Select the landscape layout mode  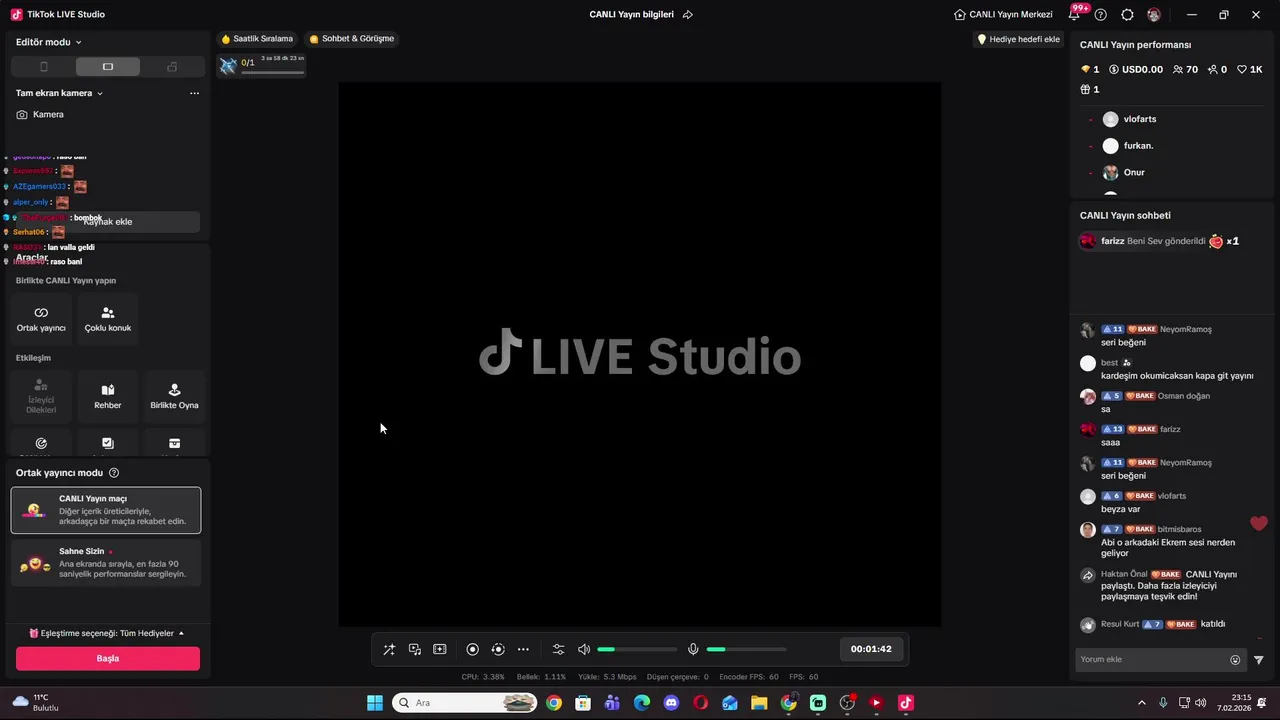point(108,67)
